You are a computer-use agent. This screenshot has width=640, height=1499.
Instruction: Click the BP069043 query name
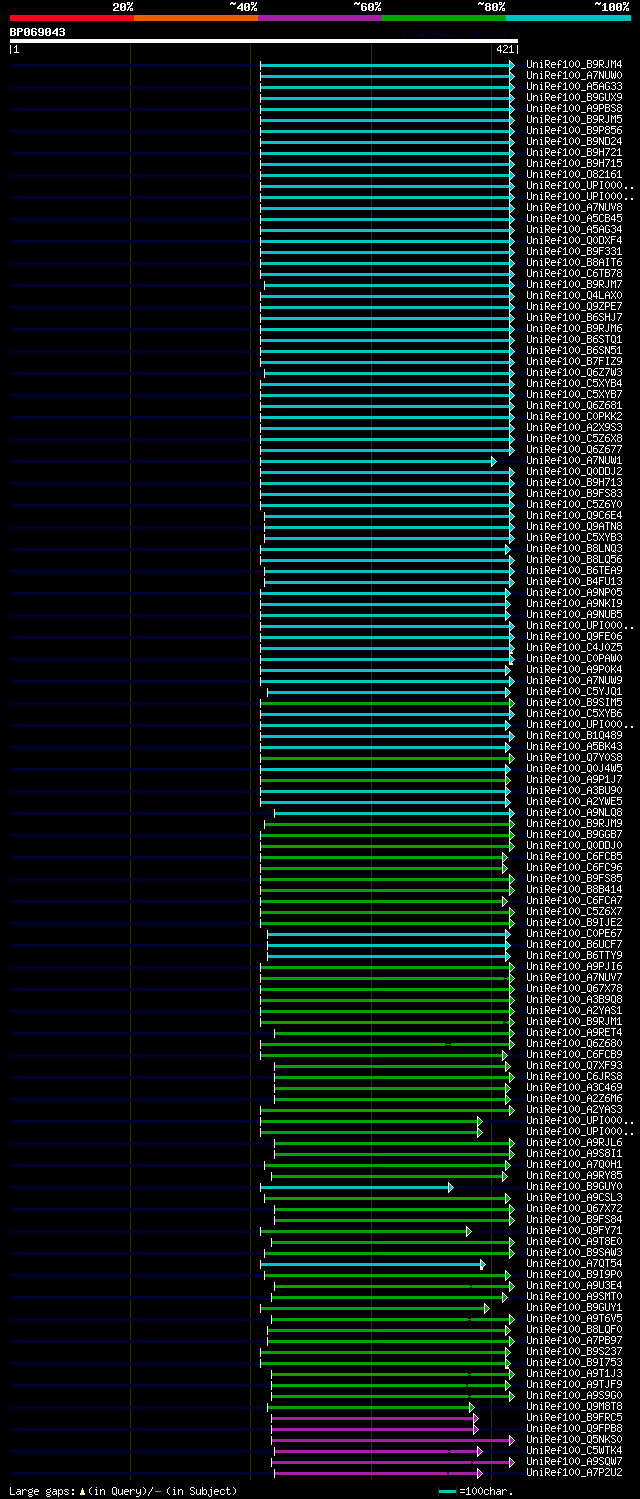pos(38,32)
